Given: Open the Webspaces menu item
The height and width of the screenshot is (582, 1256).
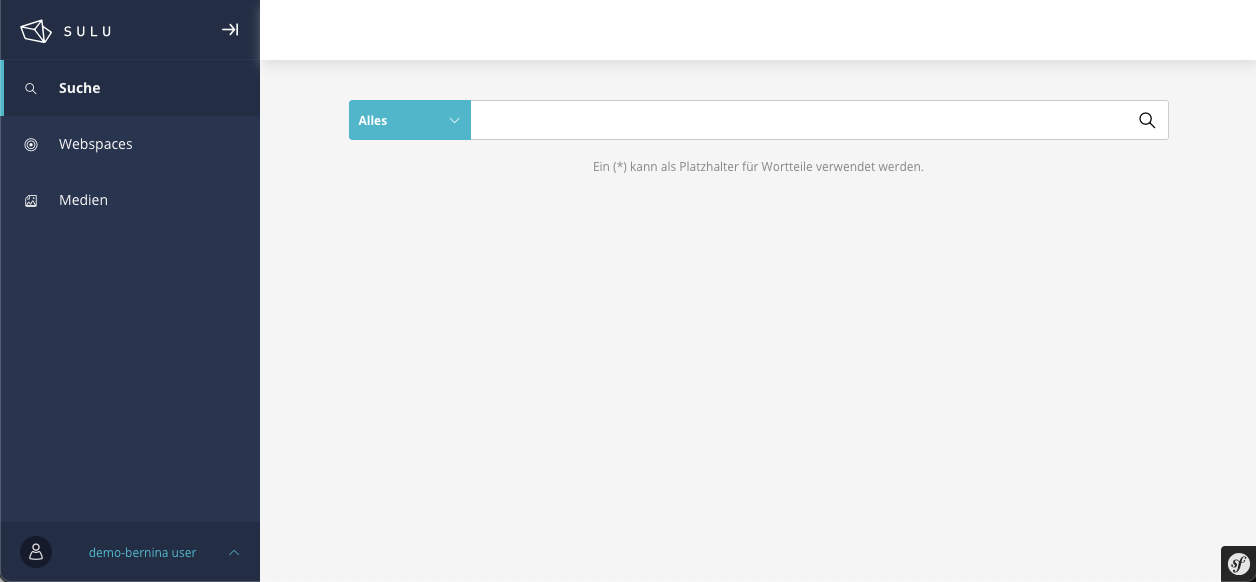Looking at the screenshot, I should coord(96,144).
